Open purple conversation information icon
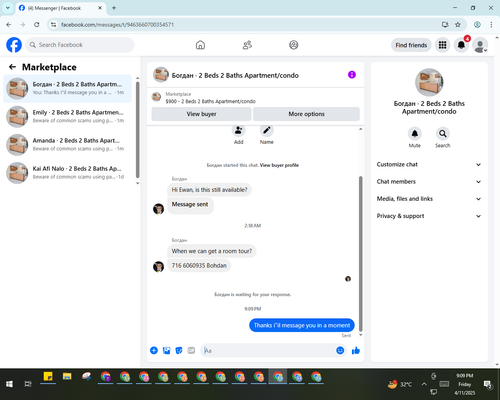Viewport: 500px width, 400px height. (352, 75)
